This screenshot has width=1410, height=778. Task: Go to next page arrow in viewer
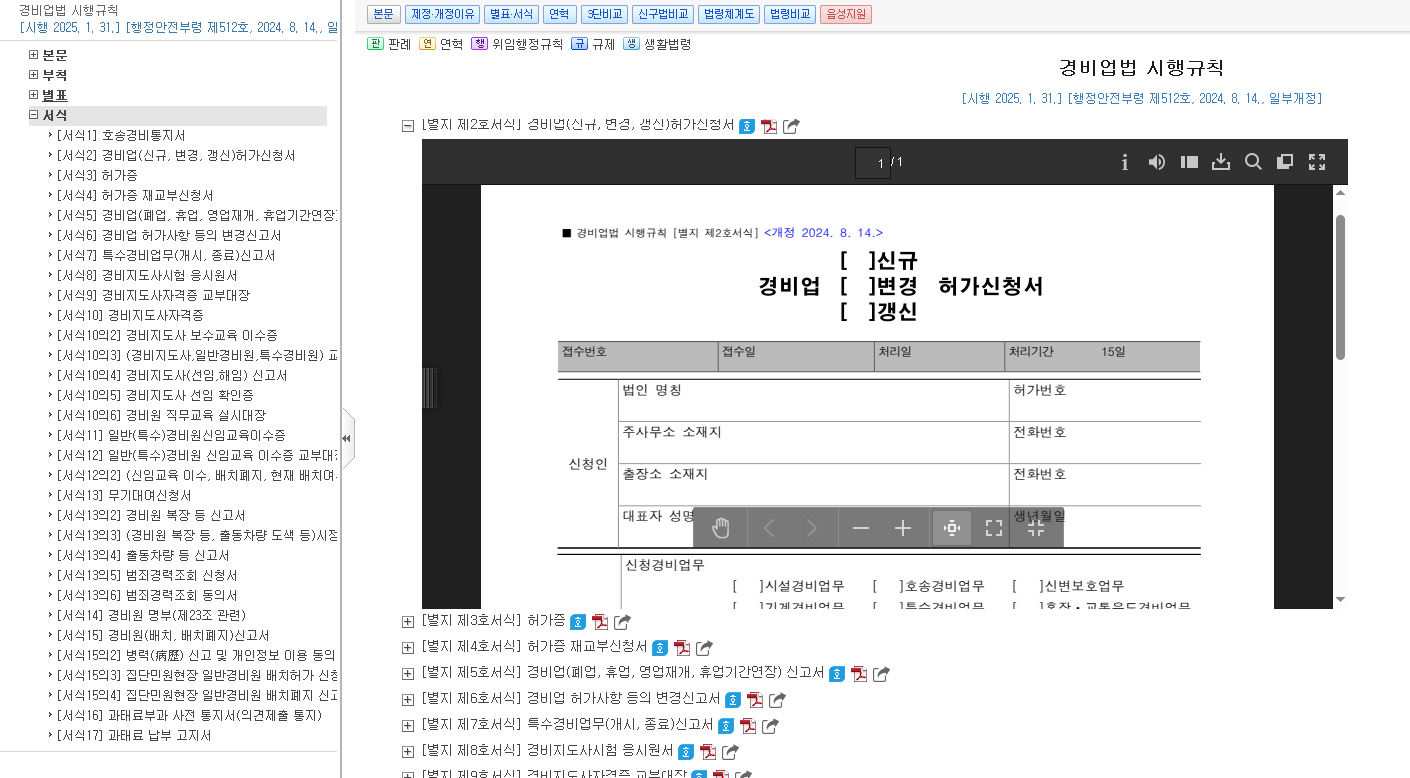point(812,528)
